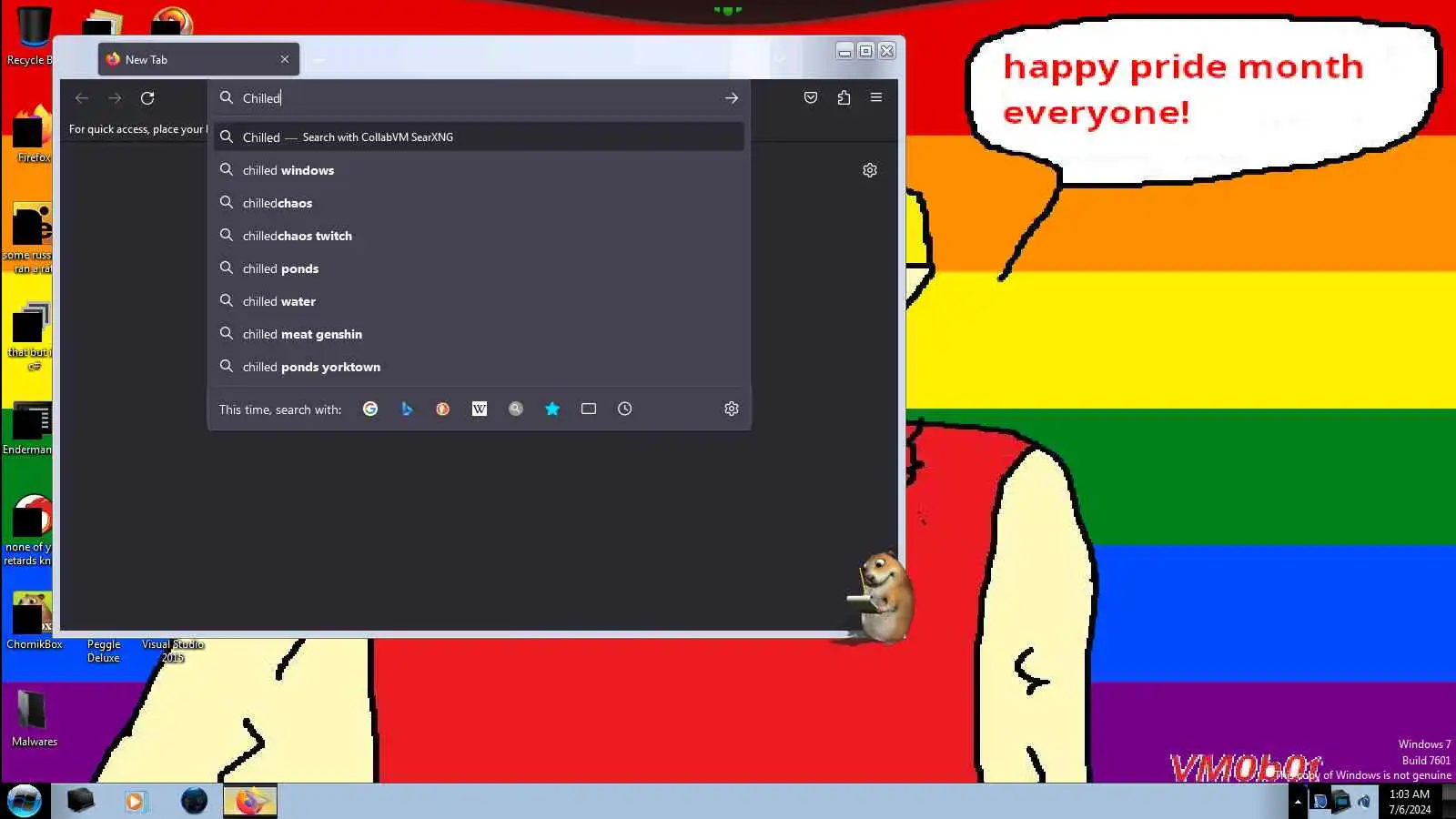
Task: Reload the page in Firefox
Action: pos(147,98)
